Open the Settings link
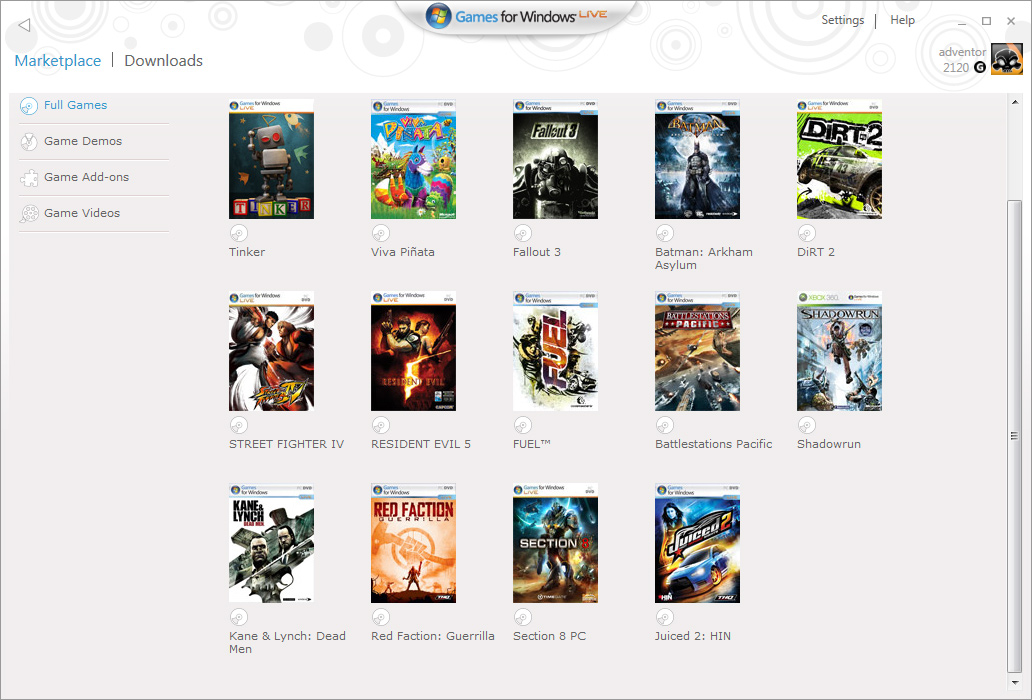The image size is (1032, 700). [x=842, y=20]
